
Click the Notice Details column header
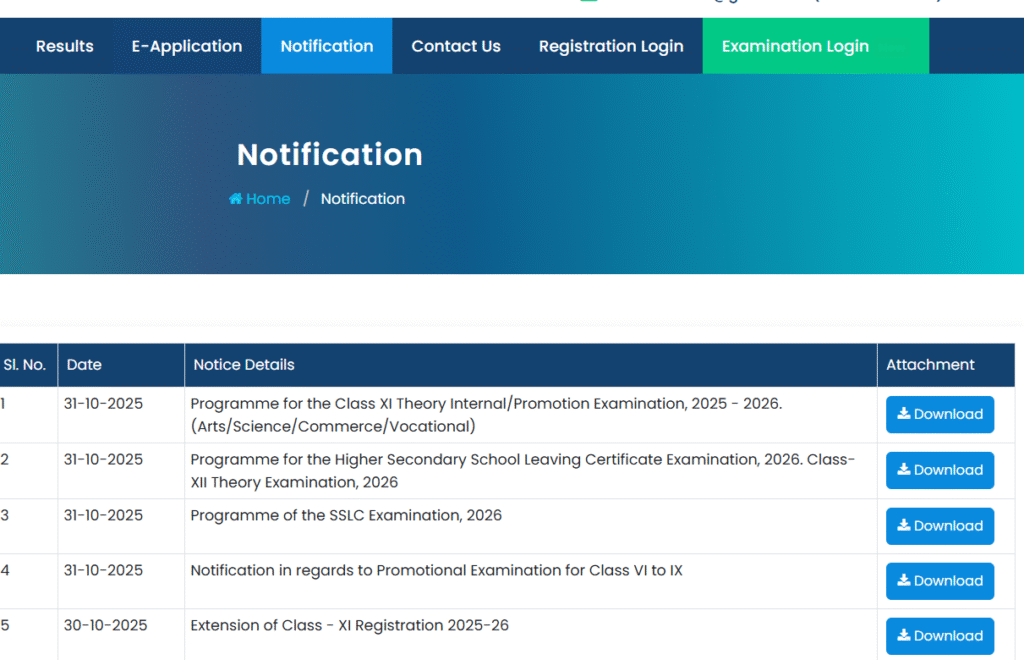click(x=244, y=365)
